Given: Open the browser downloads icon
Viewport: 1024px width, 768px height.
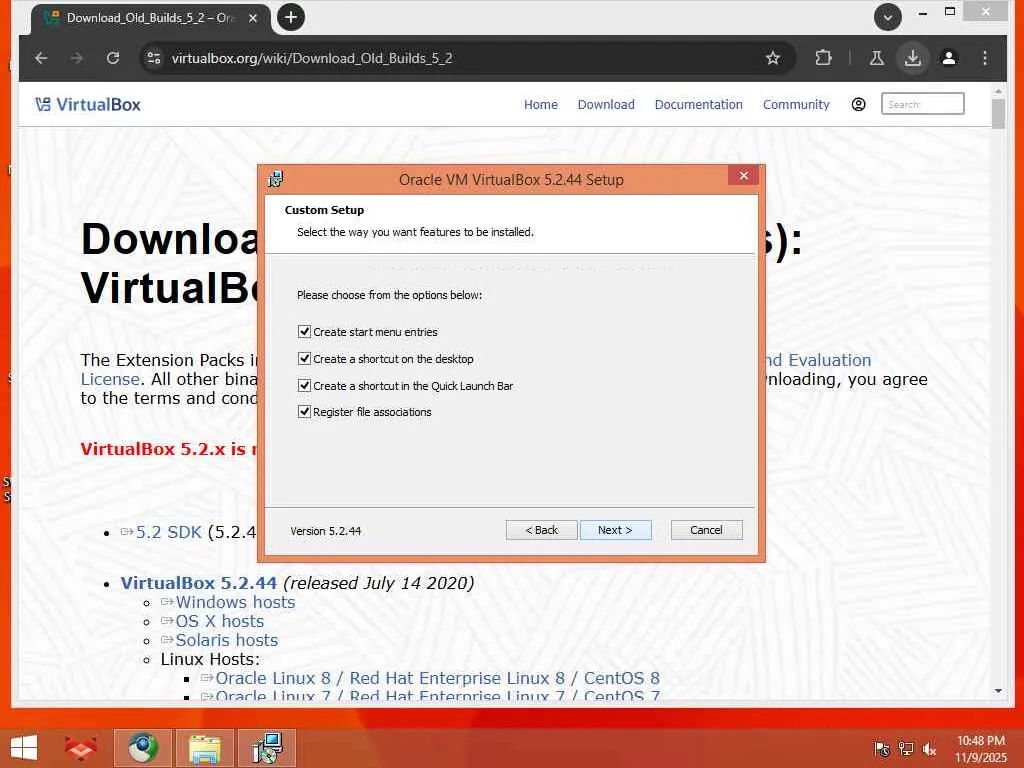Looking at the screenshot, I should 912,58.
